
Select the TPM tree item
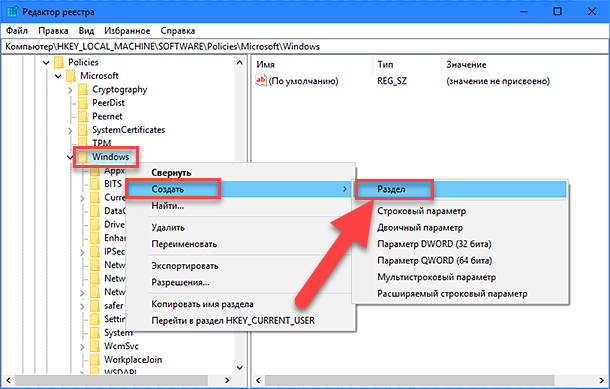(102, 143)
